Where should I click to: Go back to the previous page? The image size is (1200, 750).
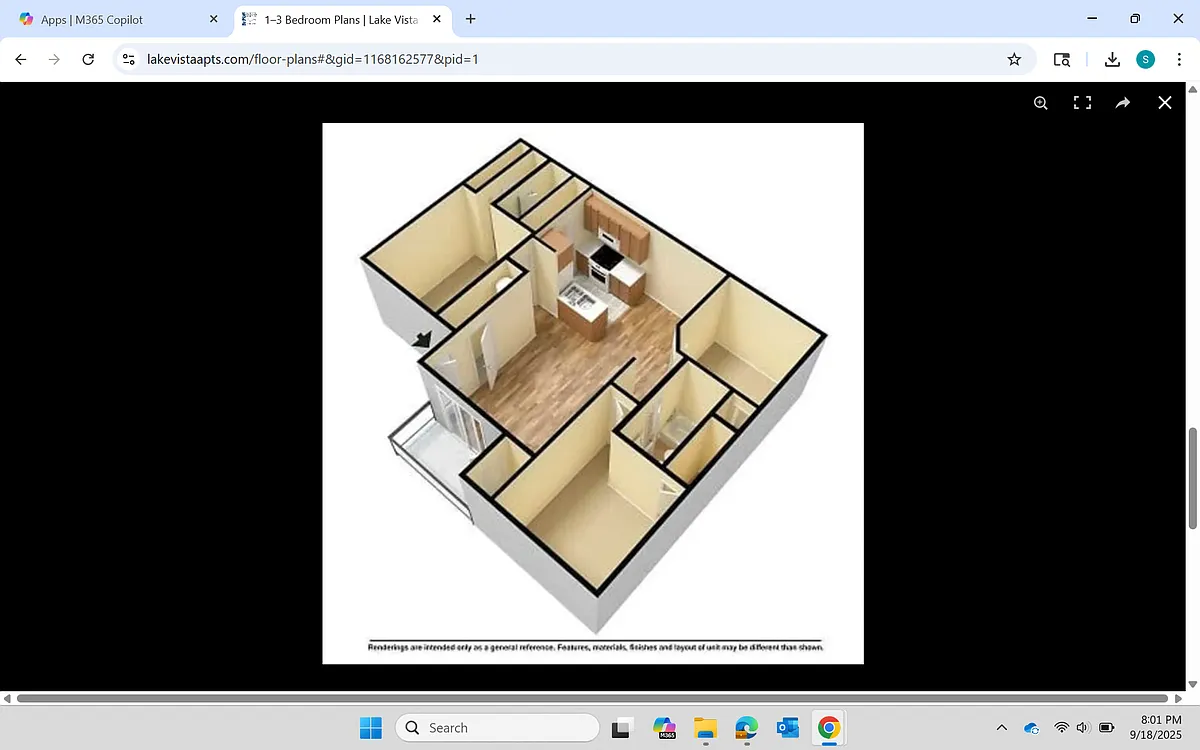[21, 59]
